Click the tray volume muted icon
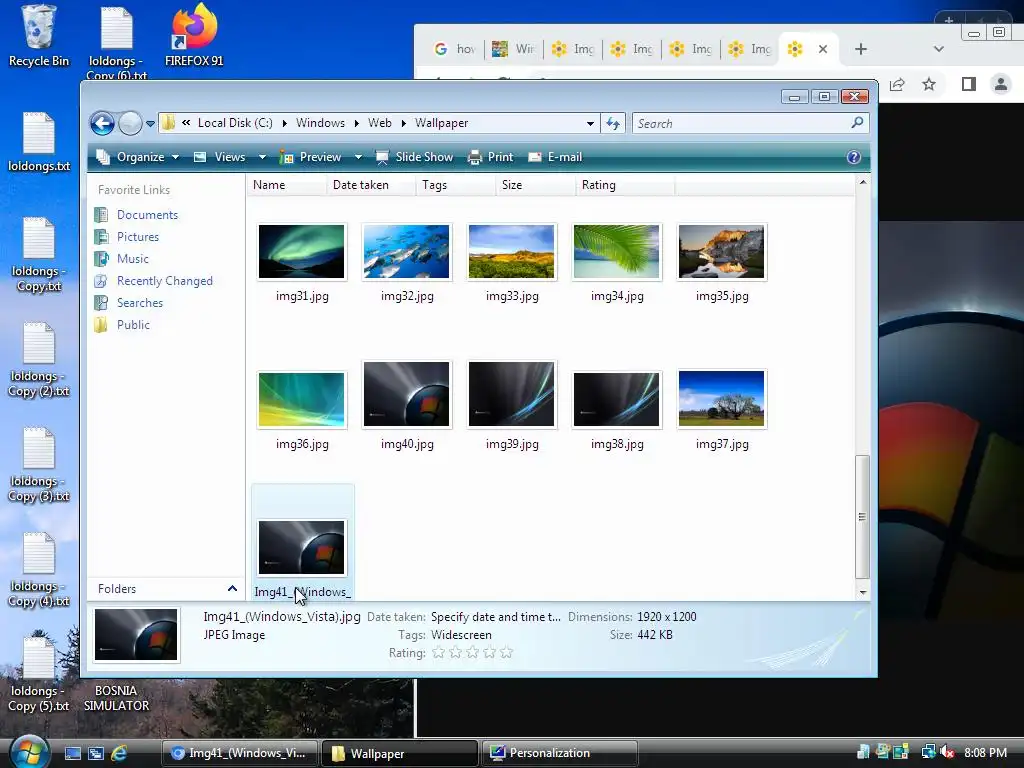 click(x=947, y=752)
